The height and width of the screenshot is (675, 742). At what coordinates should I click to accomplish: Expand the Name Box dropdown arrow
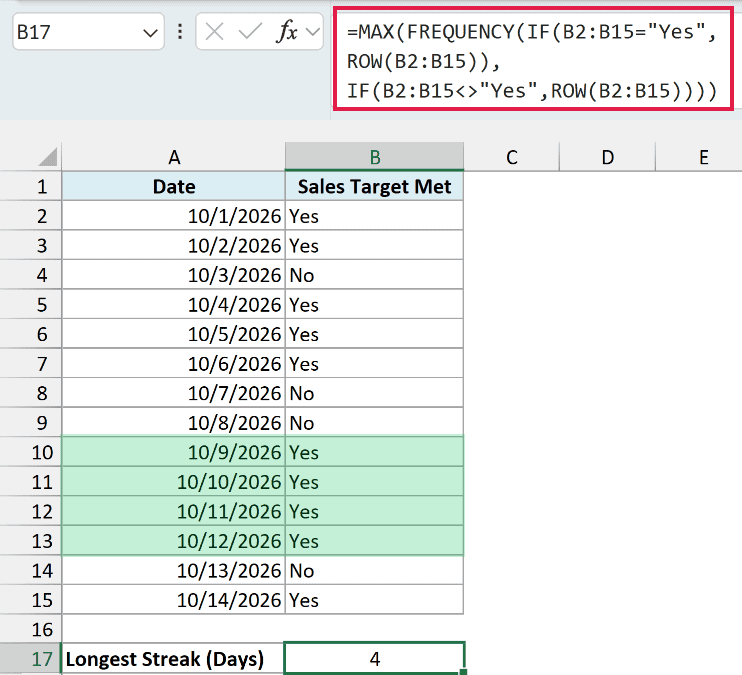150,33
